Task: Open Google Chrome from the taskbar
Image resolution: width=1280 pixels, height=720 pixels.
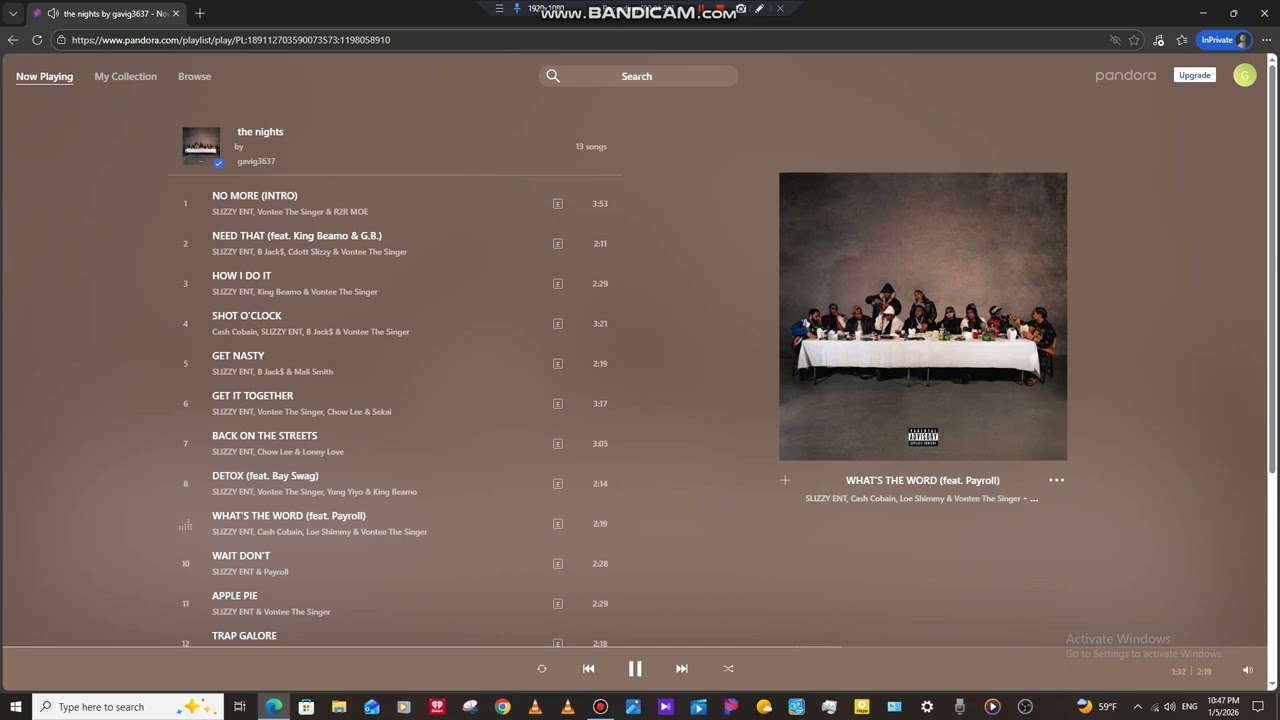Action: point(502,707)
